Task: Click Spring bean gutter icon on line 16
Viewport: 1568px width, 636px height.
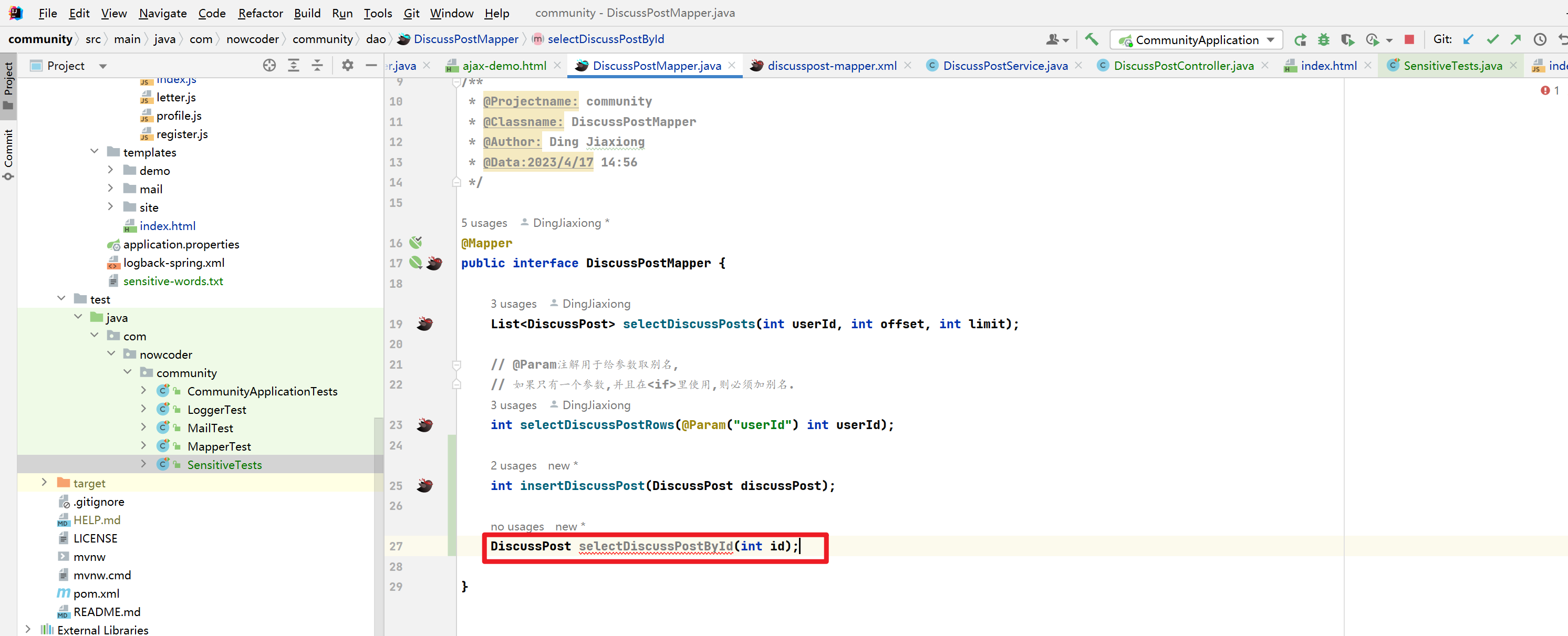Action: point(416,242)
